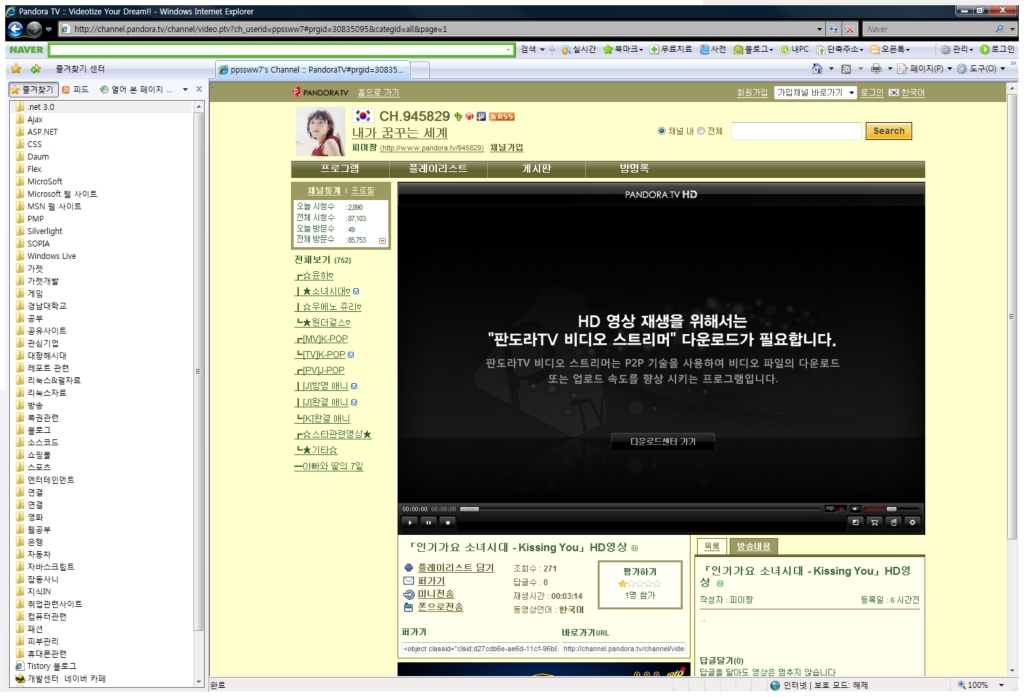Click the RSS feeds icon in the command bar
1024x697 pixels.
[846, 69]
